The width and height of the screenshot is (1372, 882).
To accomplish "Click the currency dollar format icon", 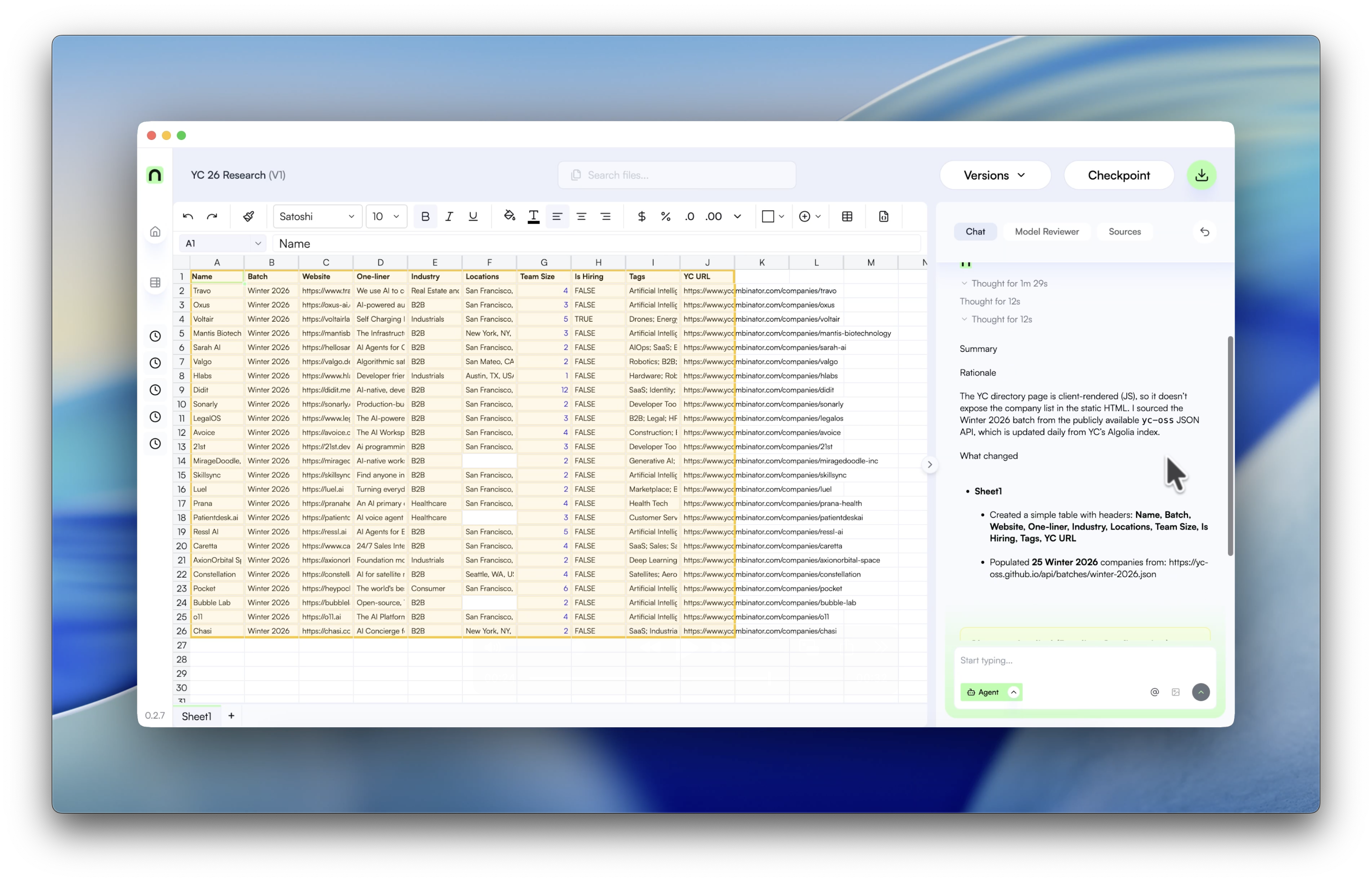I will pyautogui.click(x=642, y=216).
